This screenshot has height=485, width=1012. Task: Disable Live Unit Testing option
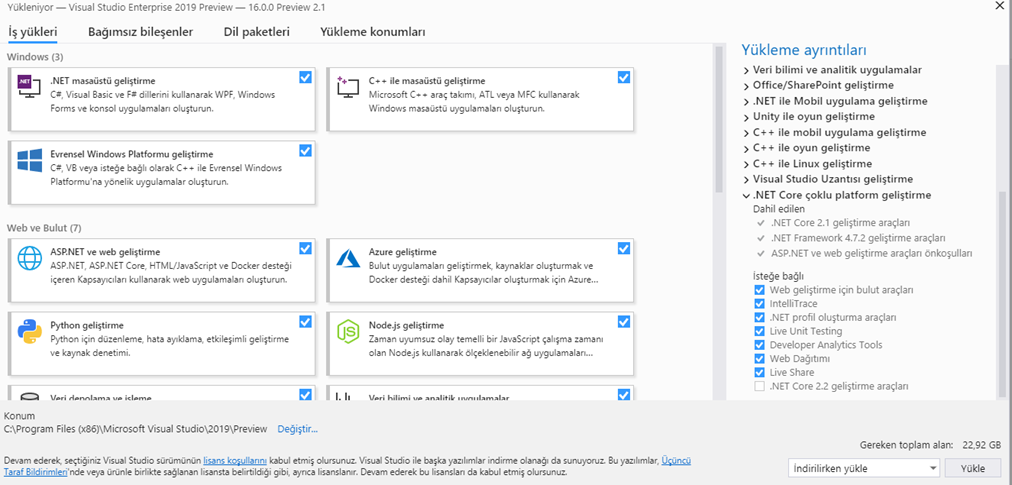pos(760,331)
